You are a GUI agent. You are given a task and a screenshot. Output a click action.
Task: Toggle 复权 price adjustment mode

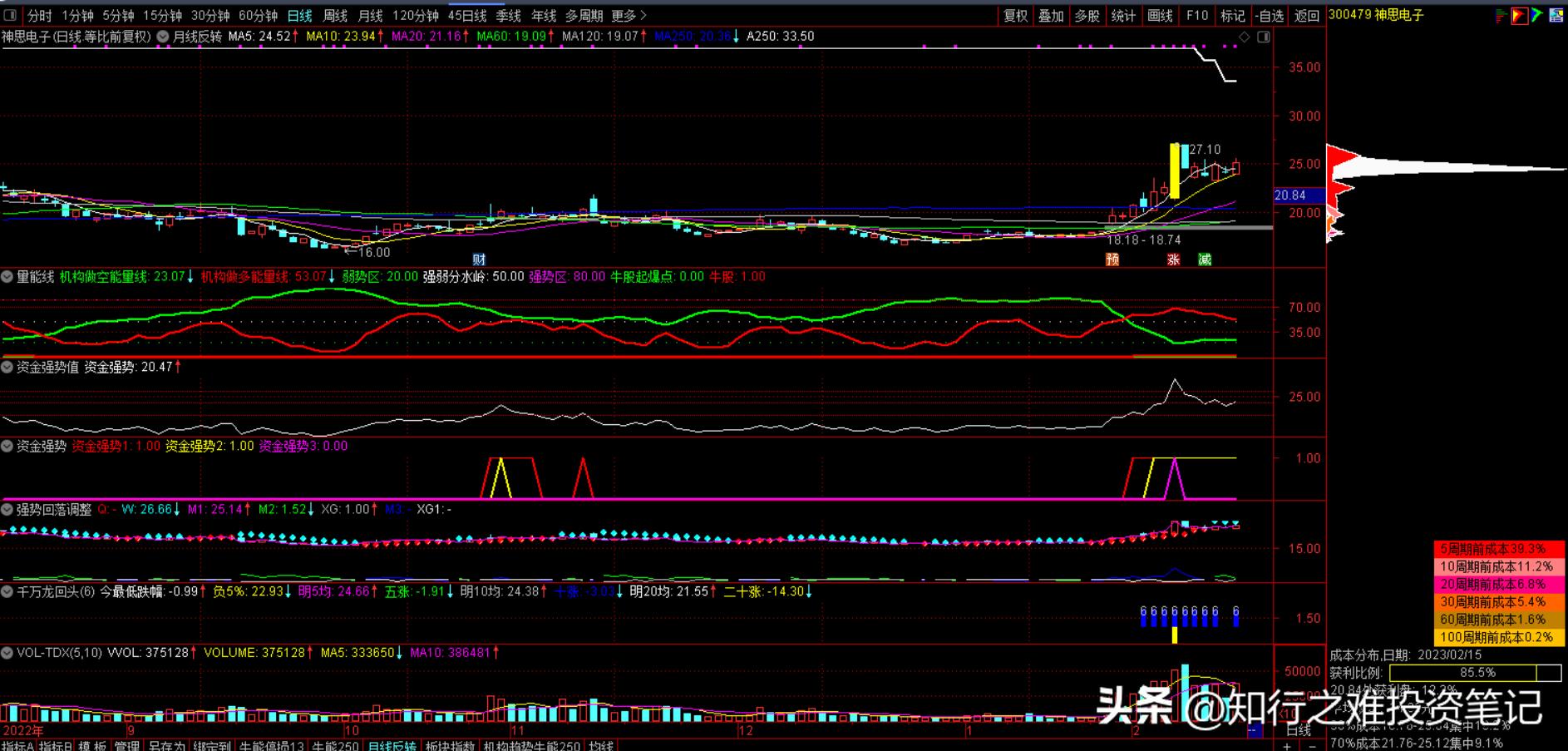tap(1016, 15)
